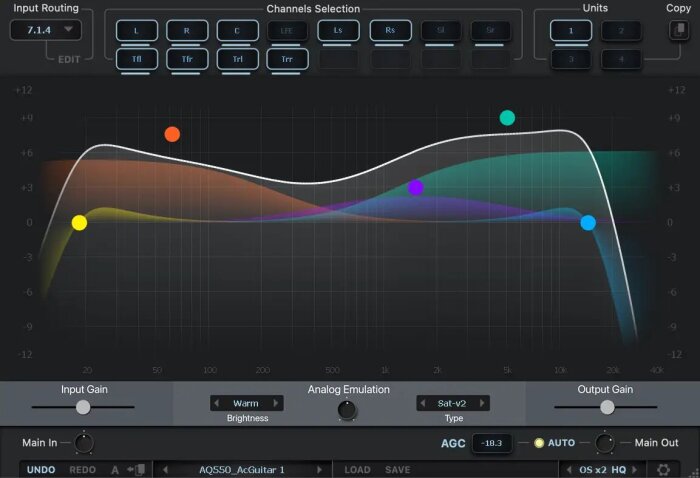The width and height of the screenshot is (700, 478).
Task: Click the UNDO button
Action: [41, 470]
